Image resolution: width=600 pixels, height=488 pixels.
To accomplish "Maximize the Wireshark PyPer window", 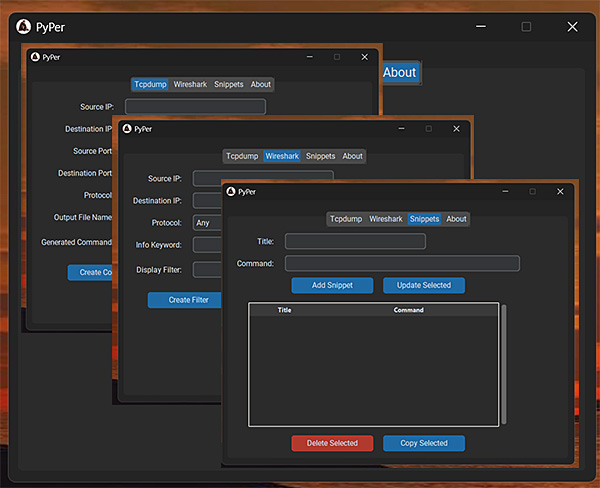I will 429,129.
